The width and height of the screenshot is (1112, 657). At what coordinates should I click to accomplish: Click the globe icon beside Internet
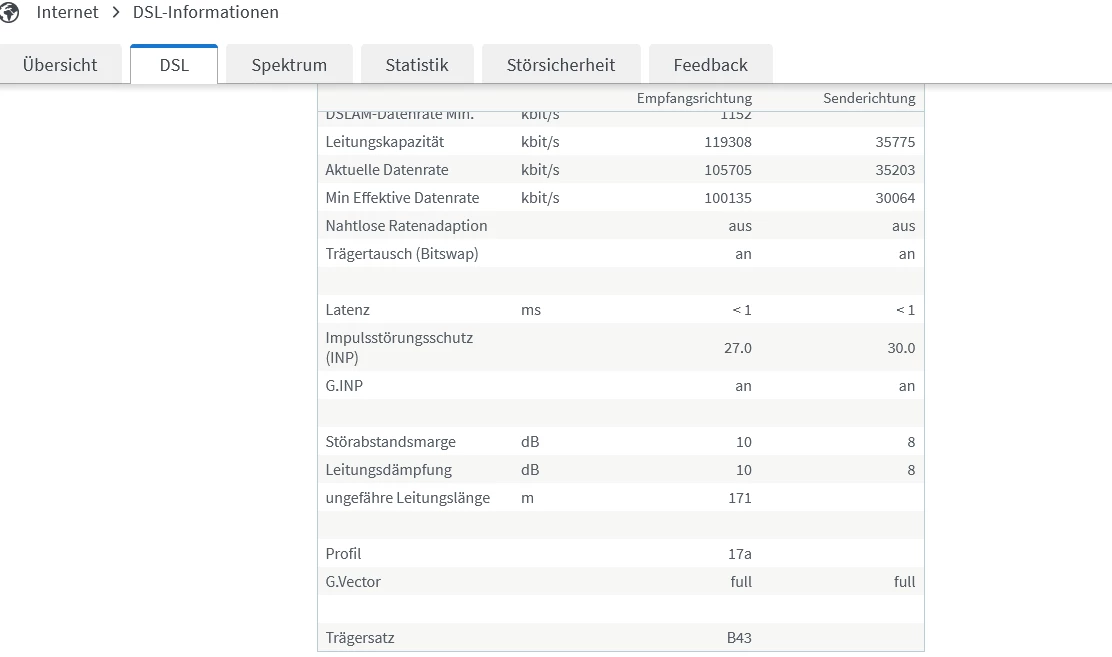tap(10, 12)
